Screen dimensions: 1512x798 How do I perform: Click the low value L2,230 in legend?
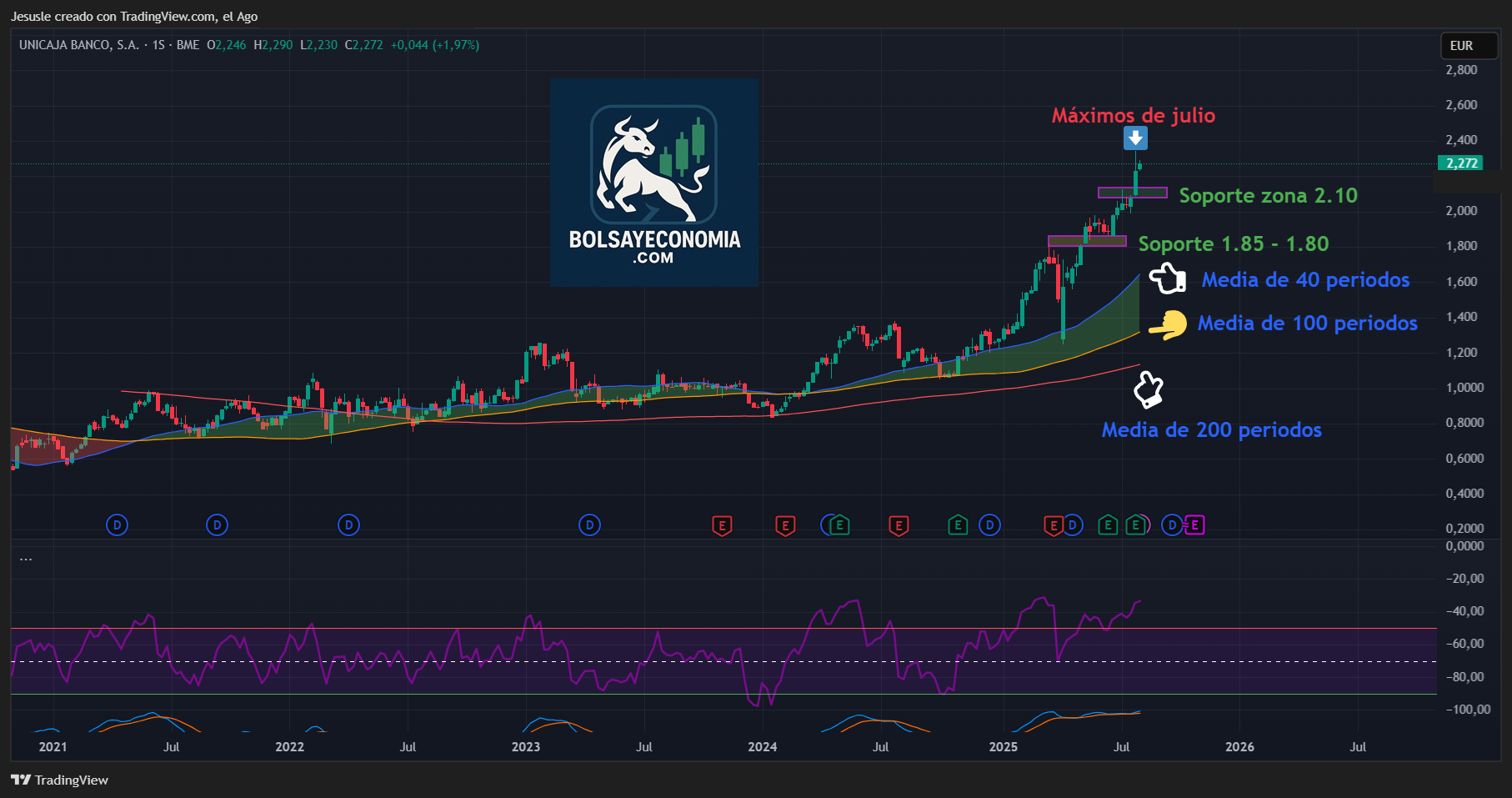[319, 45]
